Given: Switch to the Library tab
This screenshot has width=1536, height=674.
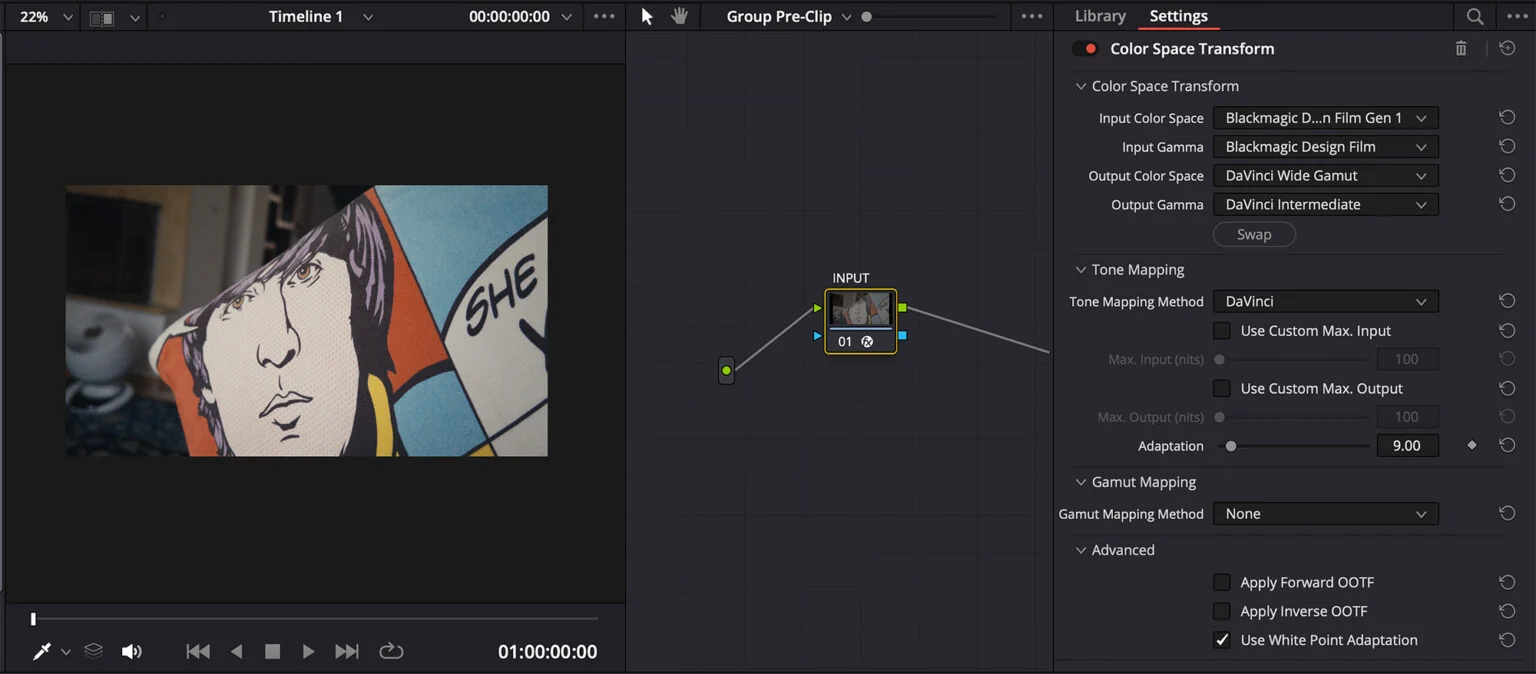Looking at the screenshot, I should tap(1100, 16).
